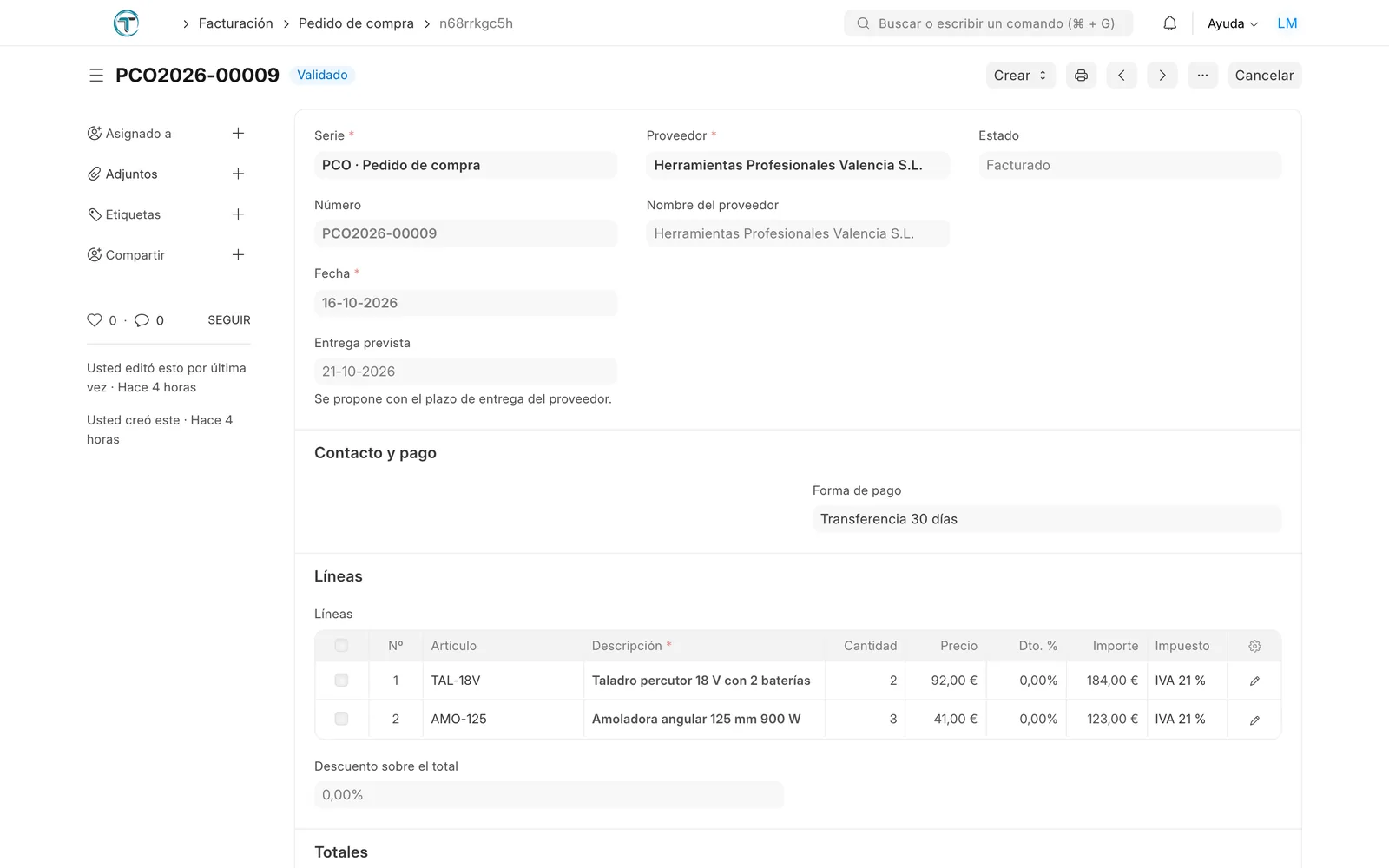The width and height of the screenshot is (1389, 868).
Task: Tick the checkbox for line 2
Action: pos(341,719)
